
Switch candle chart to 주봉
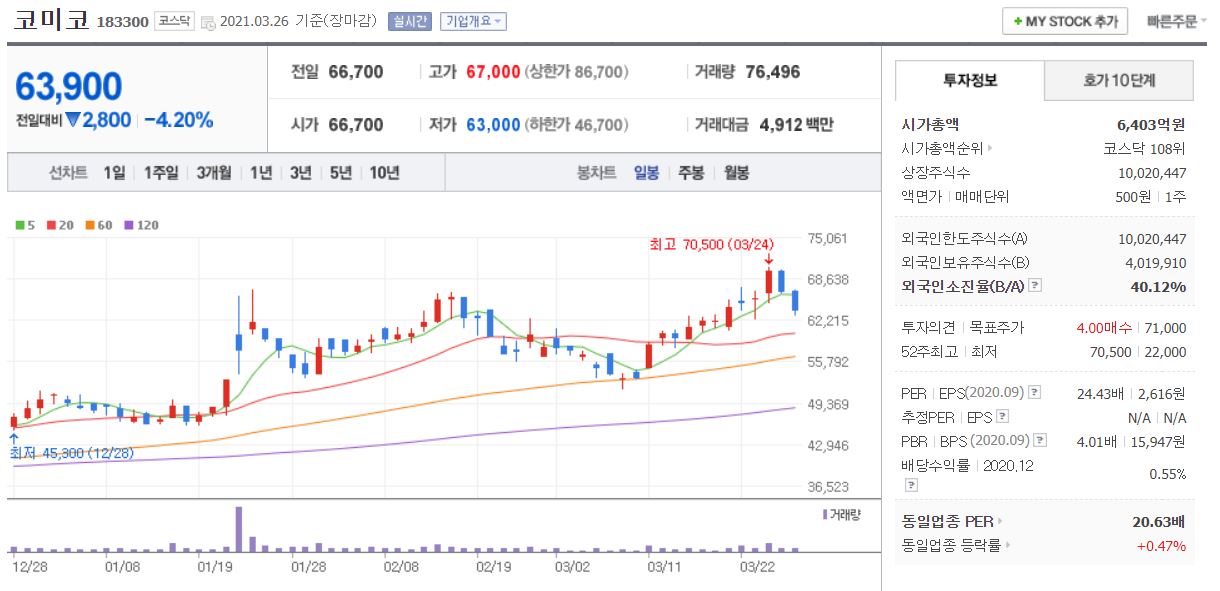[x=691, y=172]
